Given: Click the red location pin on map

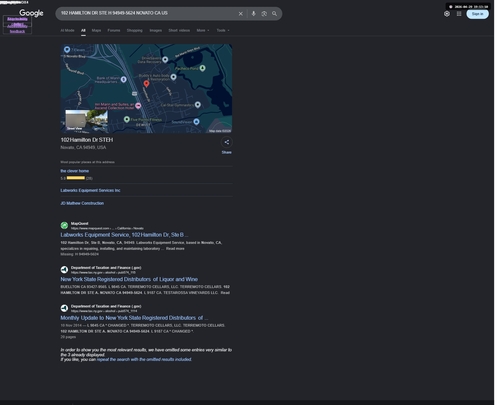Looking at the screenshot, I should [x=146, y=84].
